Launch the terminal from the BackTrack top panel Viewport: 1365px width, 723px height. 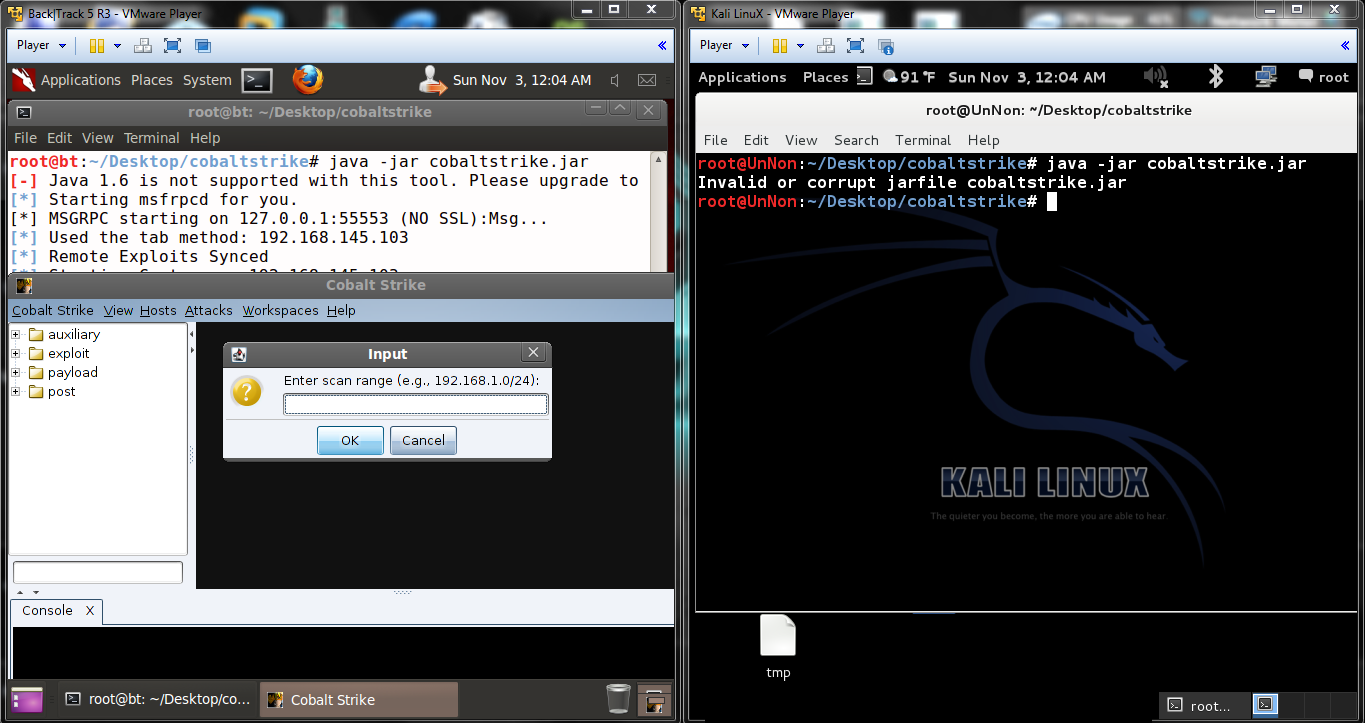[x=258, y=80]
